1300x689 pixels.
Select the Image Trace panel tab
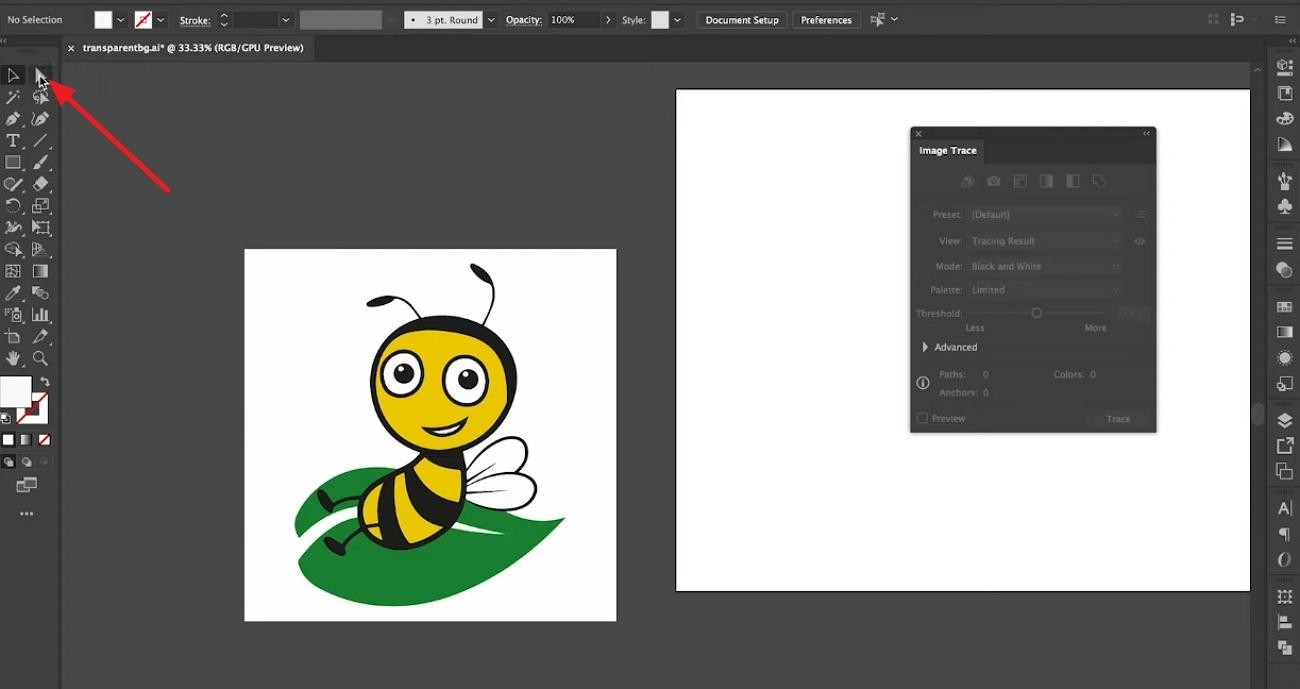948,151
